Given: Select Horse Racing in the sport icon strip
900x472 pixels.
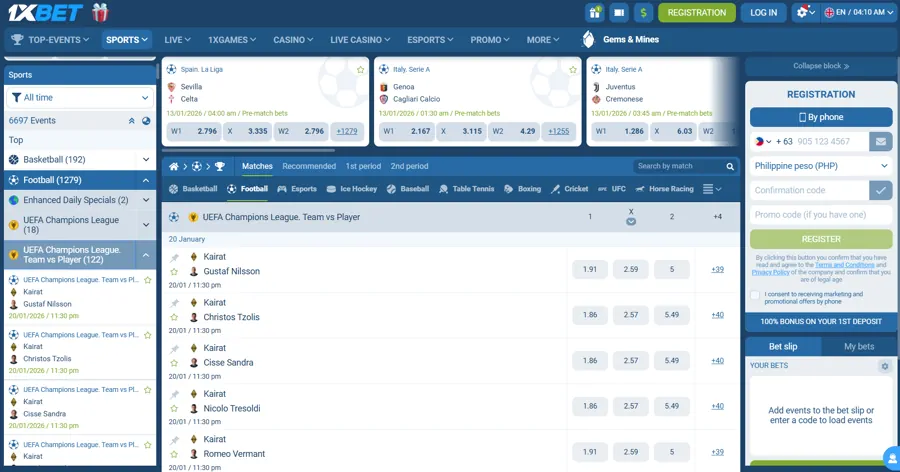Looking at the screenshot, I should 664,189.
